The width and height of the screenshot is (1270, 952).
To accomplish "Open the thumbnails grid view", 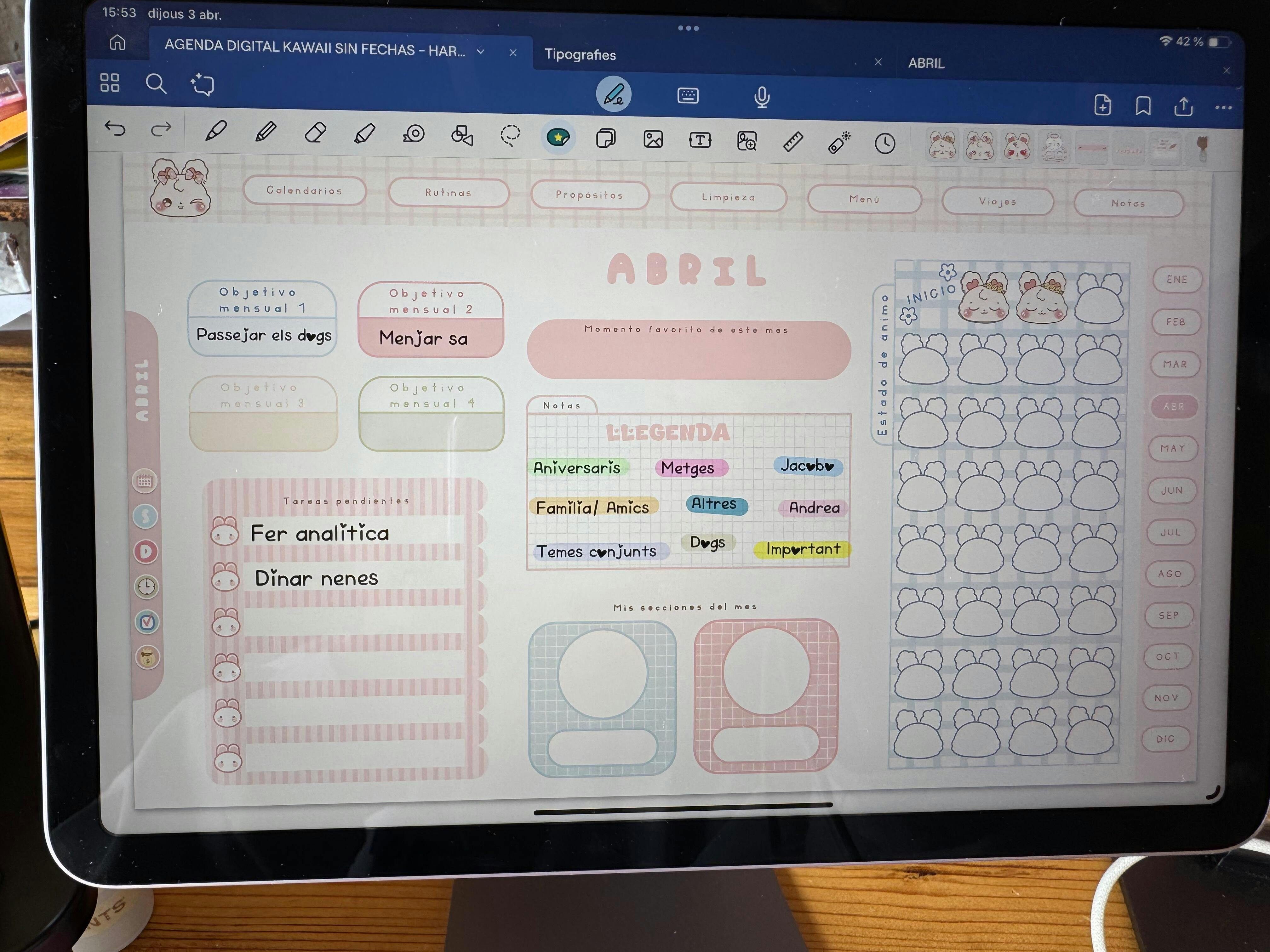I will 110,82.
